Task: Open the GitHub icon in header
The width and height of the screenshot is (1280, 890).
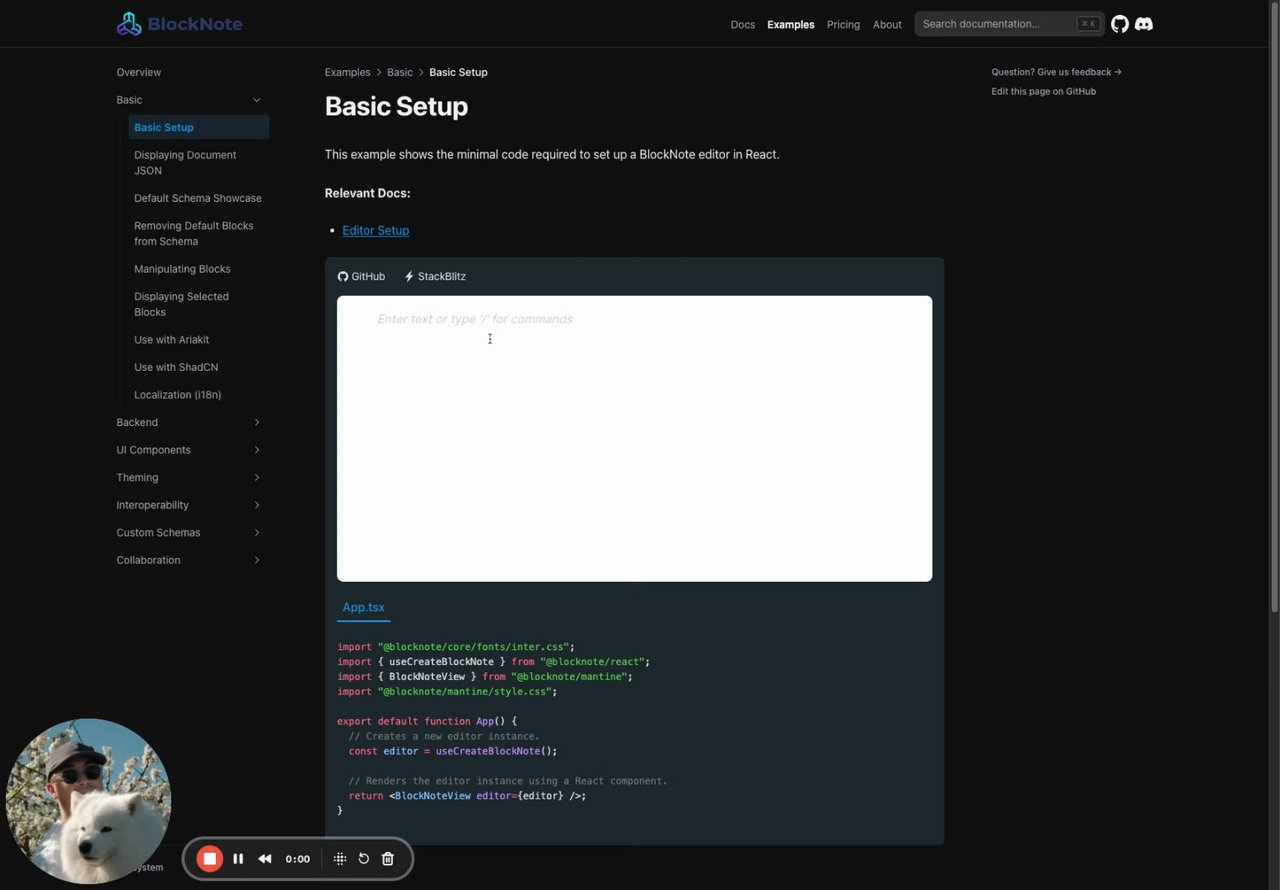Action: [x=1120, y=24]
